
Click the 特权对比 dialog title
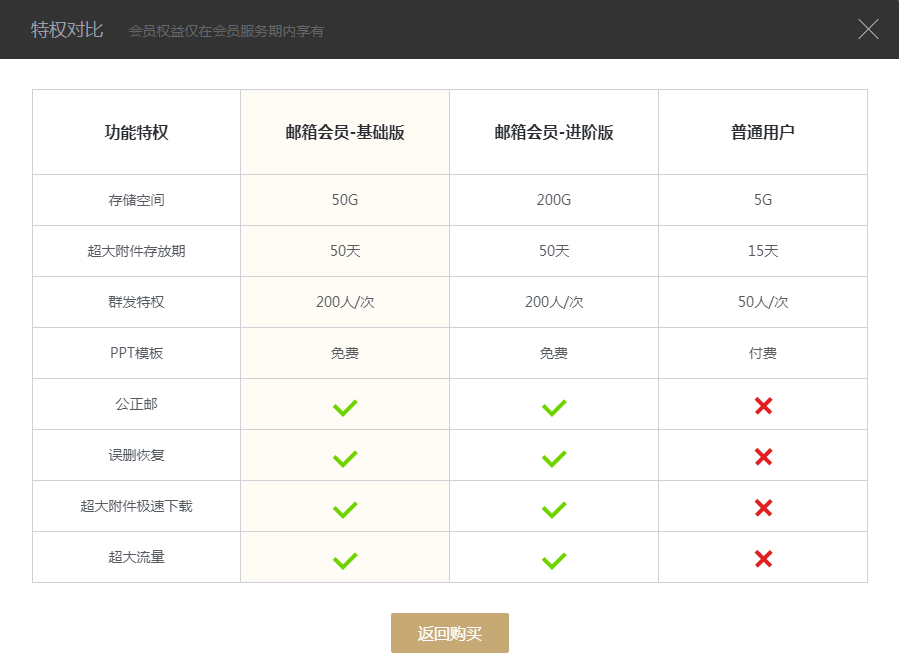67,29
